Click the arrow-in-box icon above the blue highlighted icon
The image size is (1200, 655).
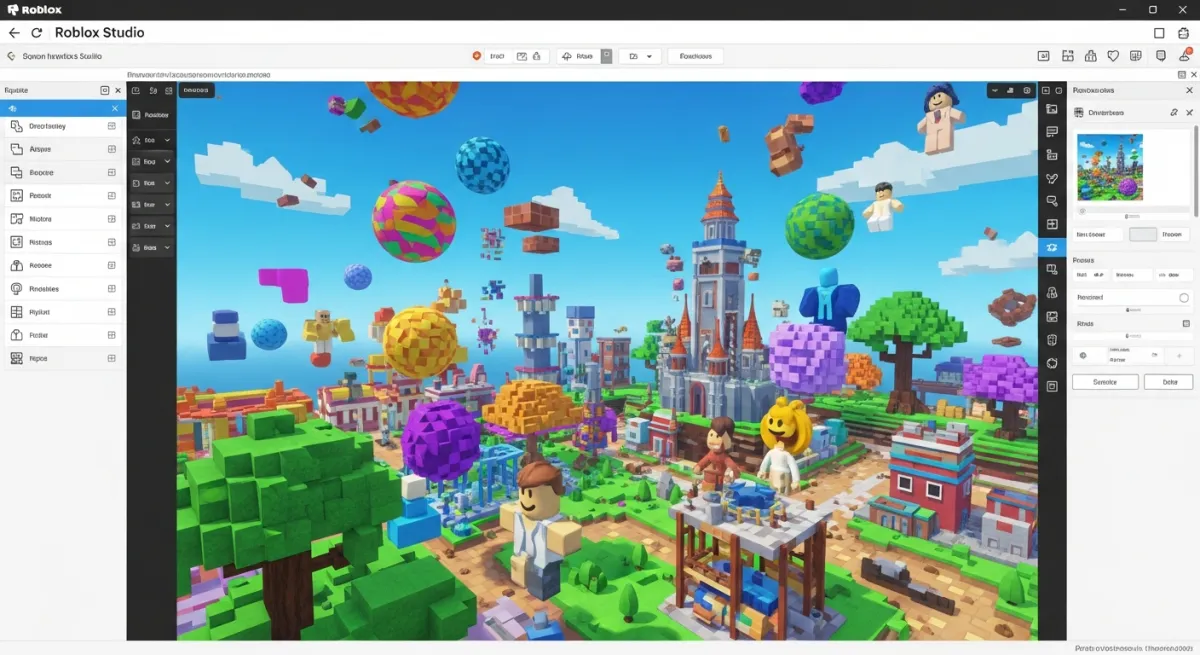pos(1052,224)
